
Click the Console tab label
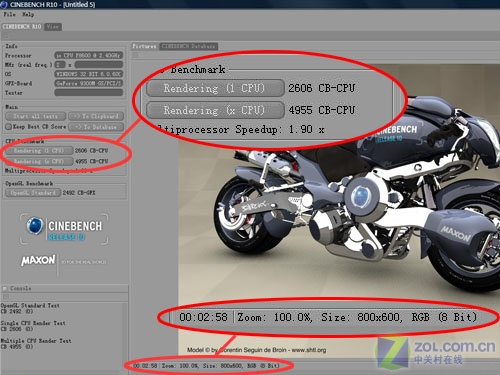point(21,288)
